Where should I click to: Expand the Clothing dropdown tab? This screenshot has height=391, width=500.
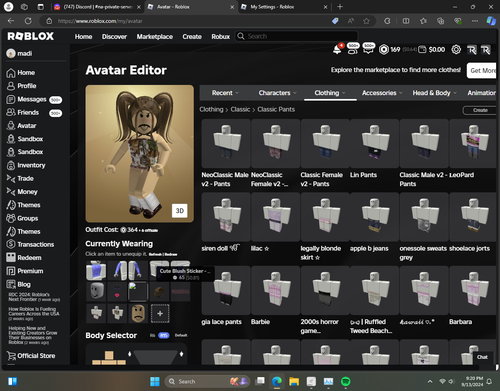(x=330, y=93)
